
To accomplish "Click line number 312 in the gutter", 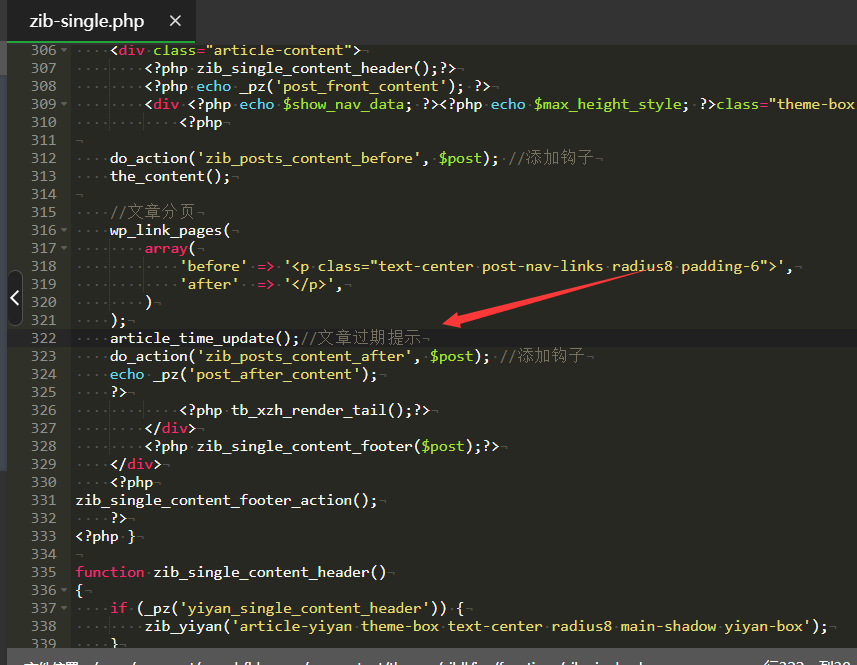I will pos(43,158).
